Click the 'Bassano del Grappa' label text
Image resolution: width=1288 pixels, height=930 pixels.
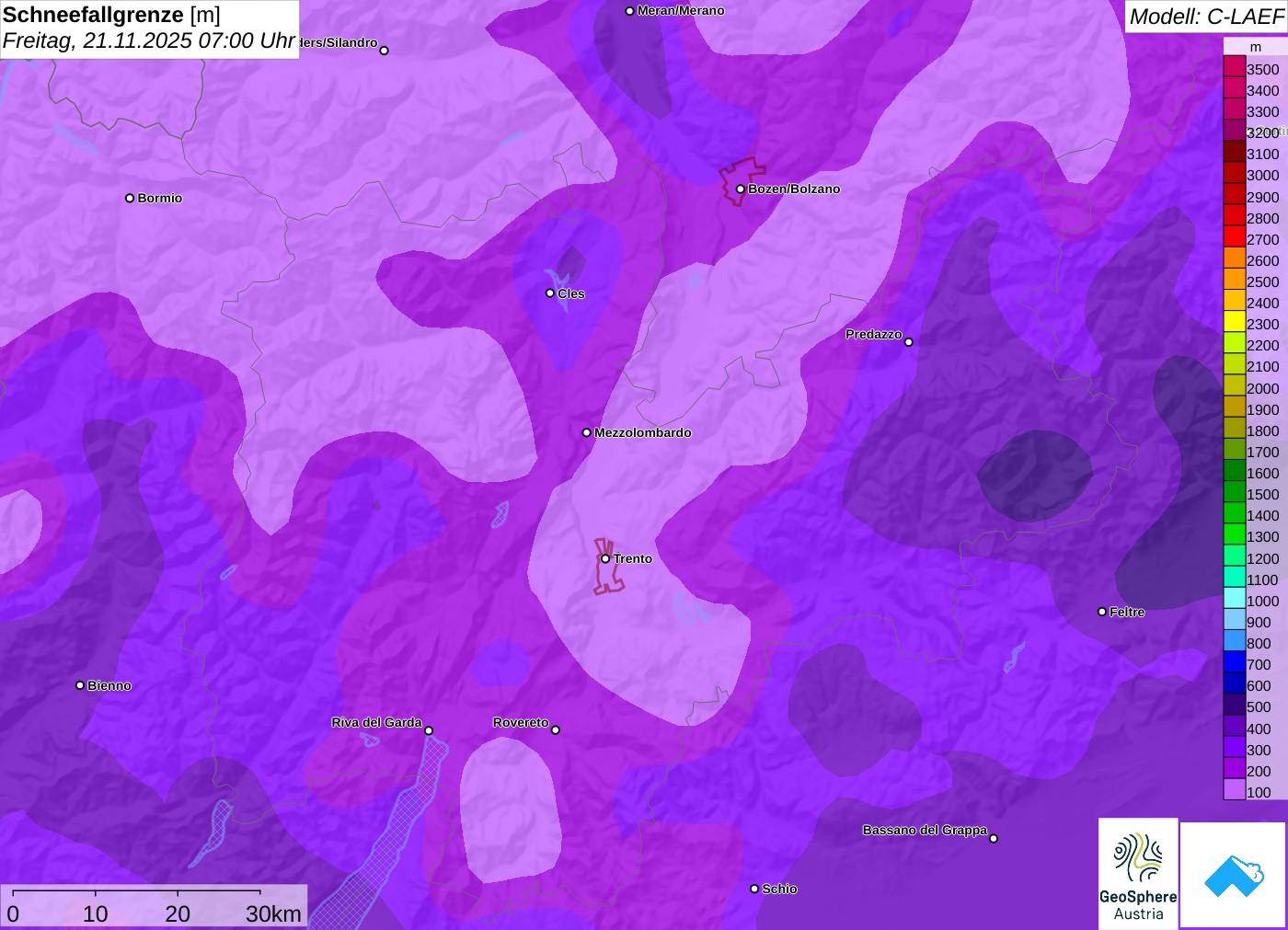point(925,830)
